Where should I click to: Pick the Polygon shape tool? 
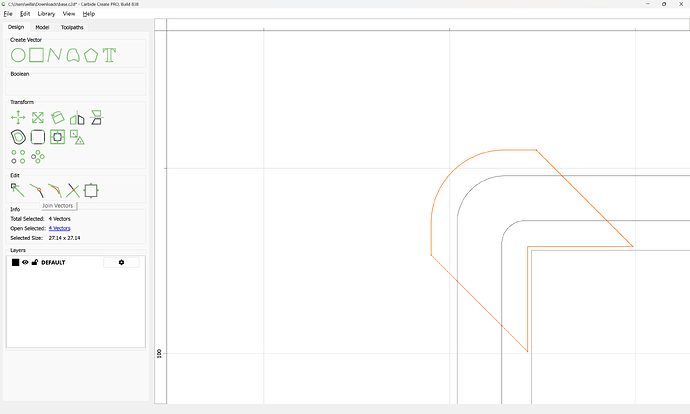pos(91,55)
